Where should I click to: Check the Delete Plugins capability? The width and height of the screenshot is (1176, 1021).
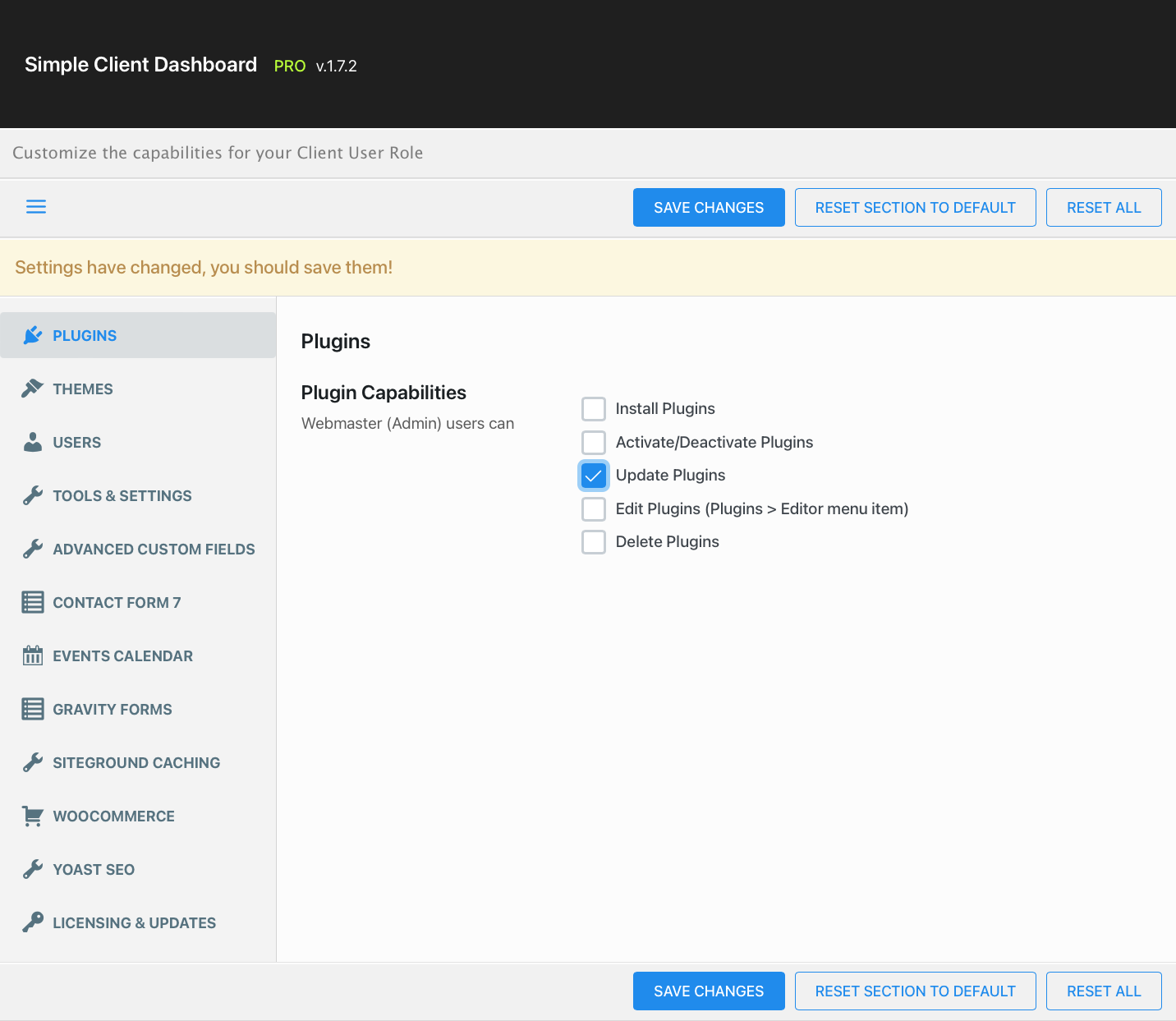coord(593,541)
